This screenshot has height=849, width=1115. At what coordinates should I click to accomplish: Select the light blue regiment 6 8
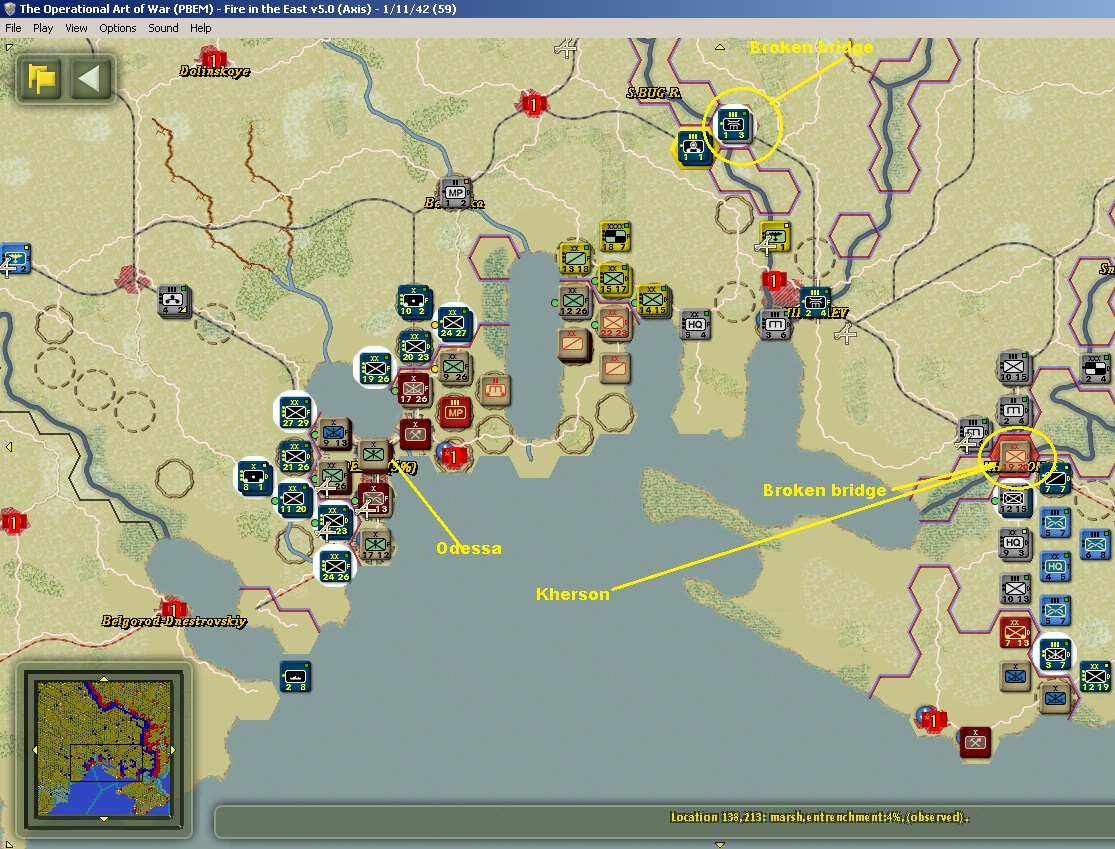[x=1096, y=545]
